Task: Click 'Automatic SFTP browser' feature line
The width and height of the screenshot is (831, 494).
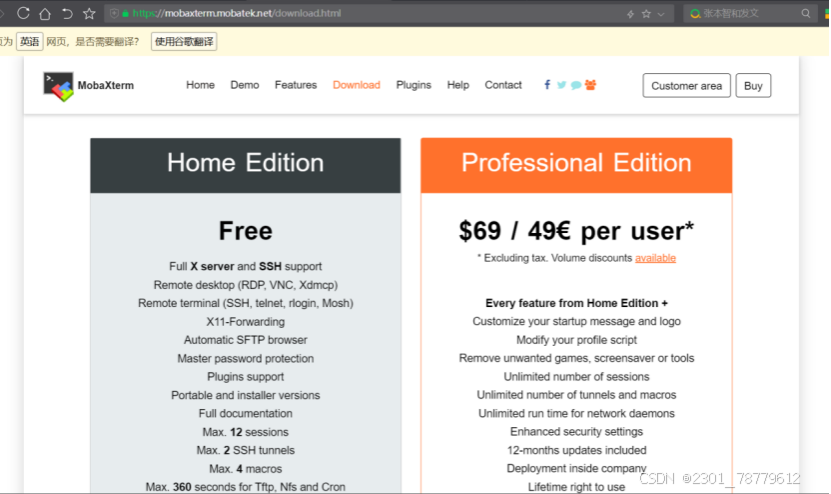Action: pyautogui.click(x=245, y=340)
